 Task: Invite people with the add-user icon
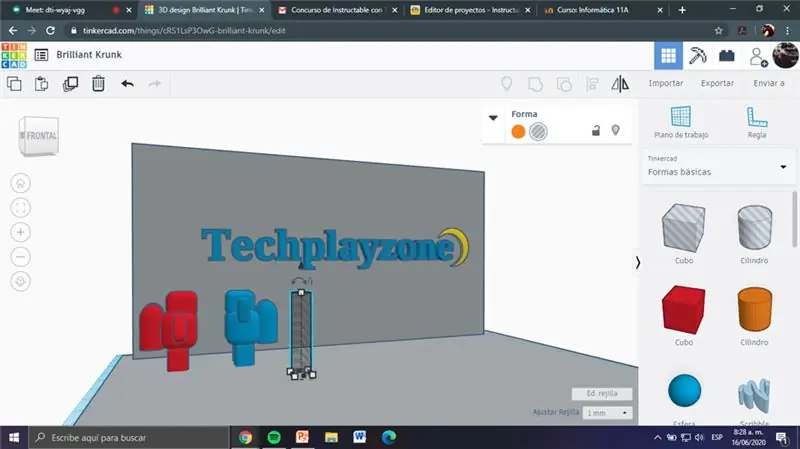coord(758,57)
